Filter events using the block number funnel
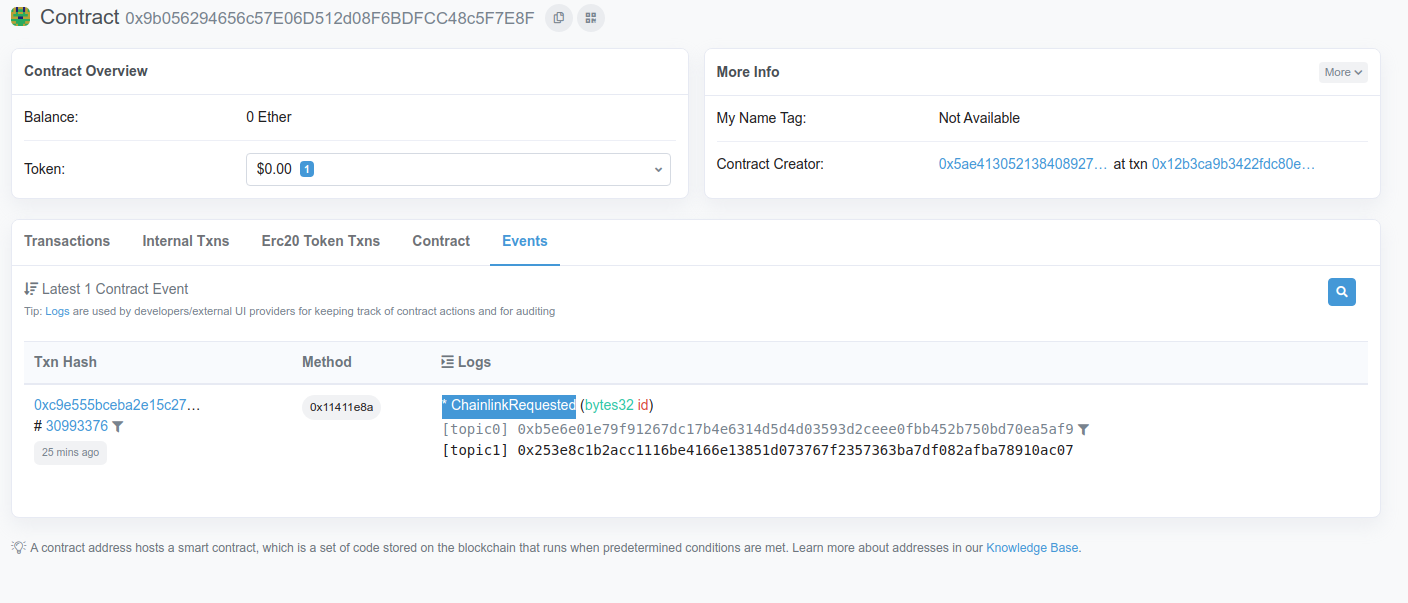The width and height of the screenshot is (1408, 603). coord(117,425)
